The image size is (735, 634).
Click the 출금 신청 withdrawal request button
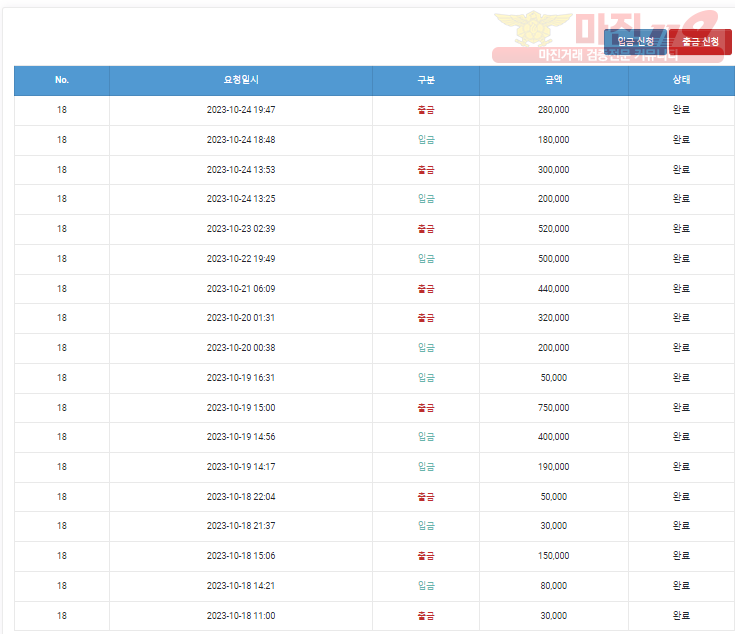tap(700, 42)
